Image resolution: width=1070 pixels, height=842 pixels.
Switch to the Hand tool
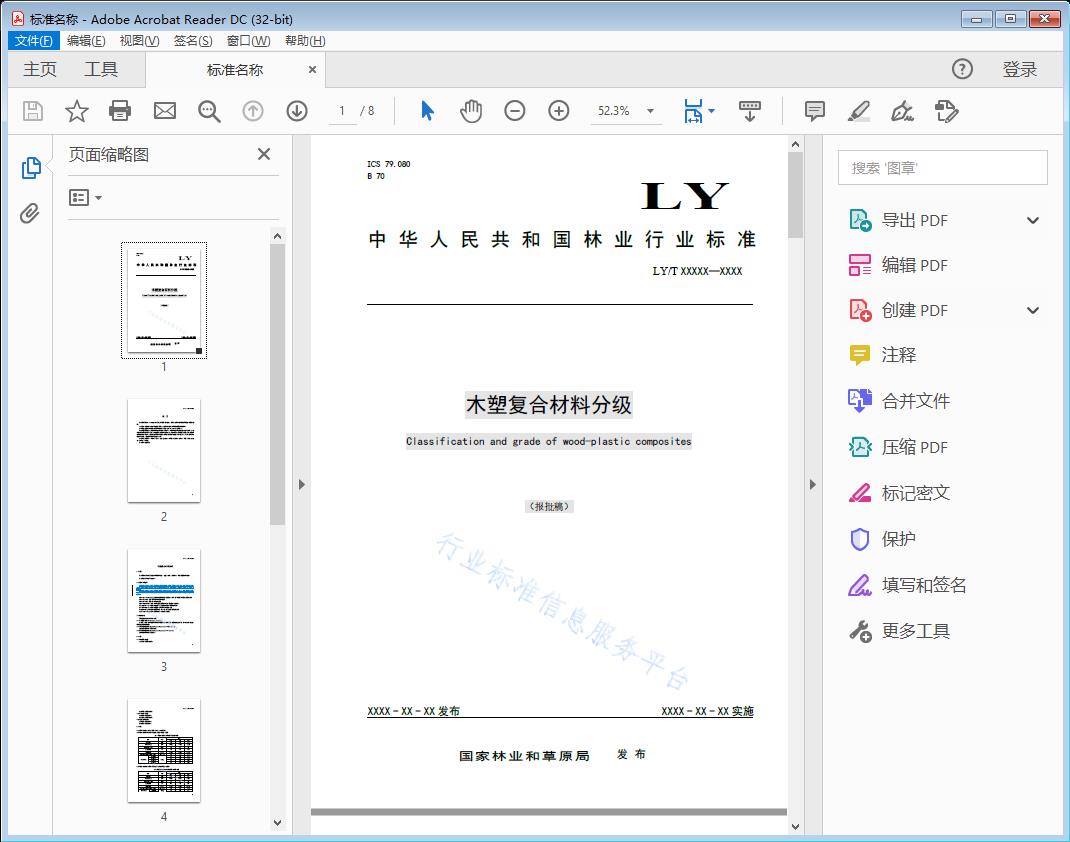click(x=471, y=111)
